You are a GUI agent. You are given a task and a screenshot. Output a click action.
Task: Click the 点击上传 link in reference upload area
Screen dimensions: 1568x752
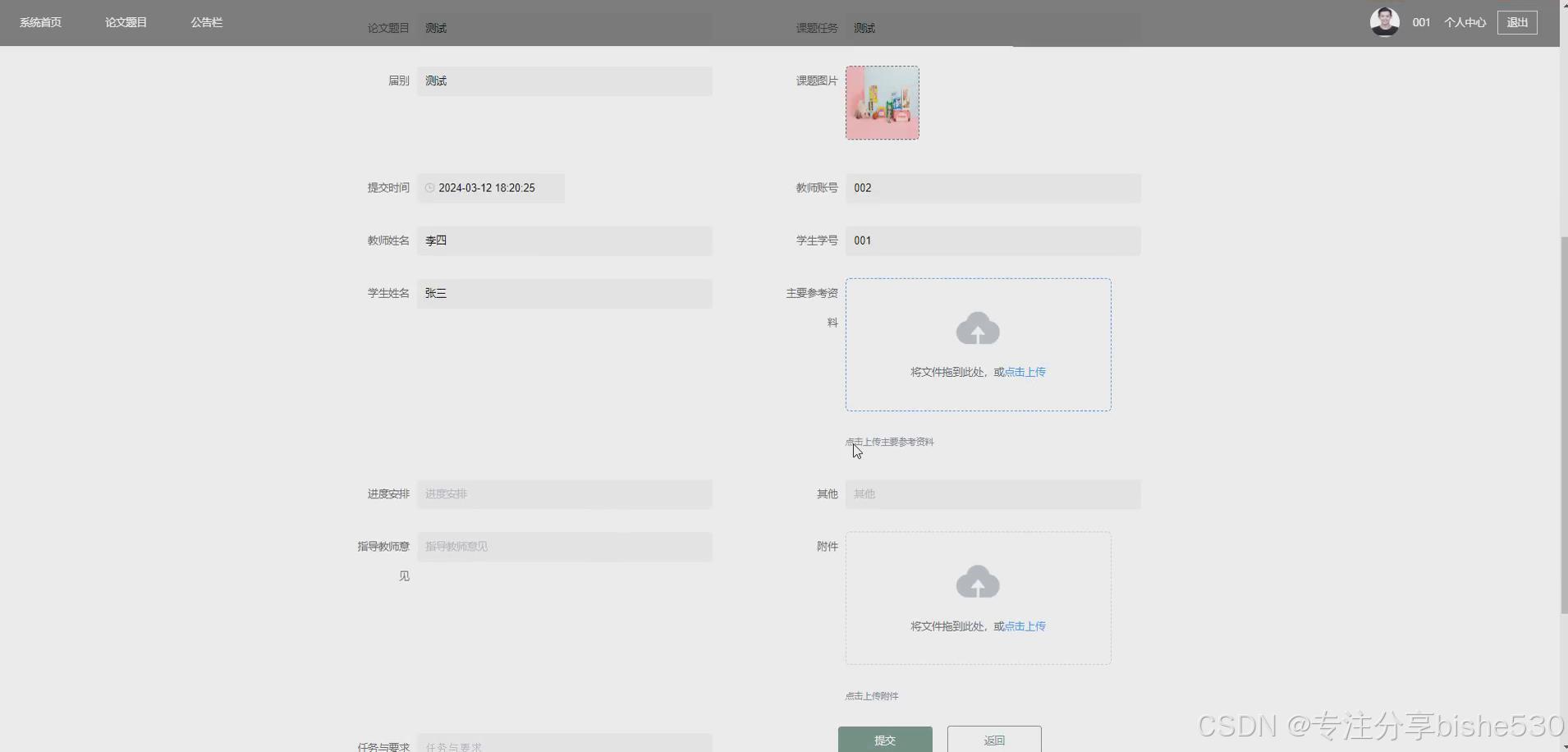point(1024,371)
